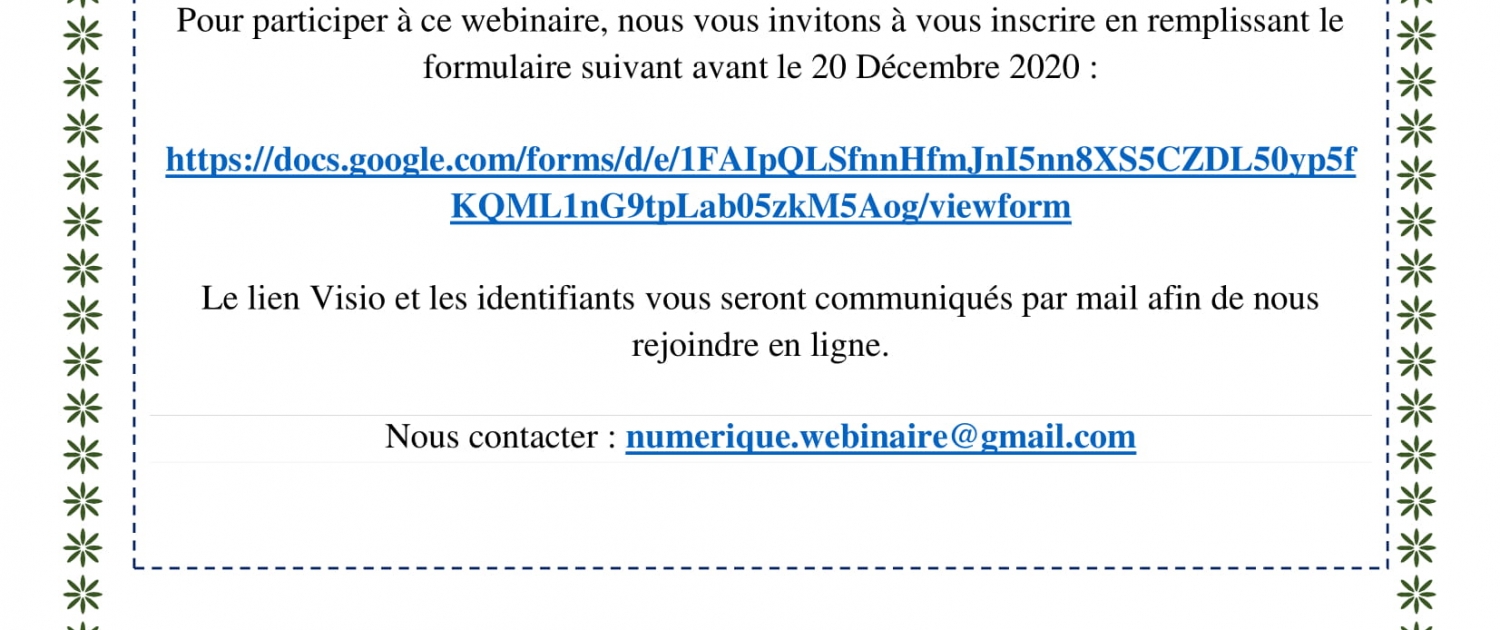The image size is (1500, 630).
Task: Click the green star left of "Nous contacter"
Action: [x=83, y=453]
